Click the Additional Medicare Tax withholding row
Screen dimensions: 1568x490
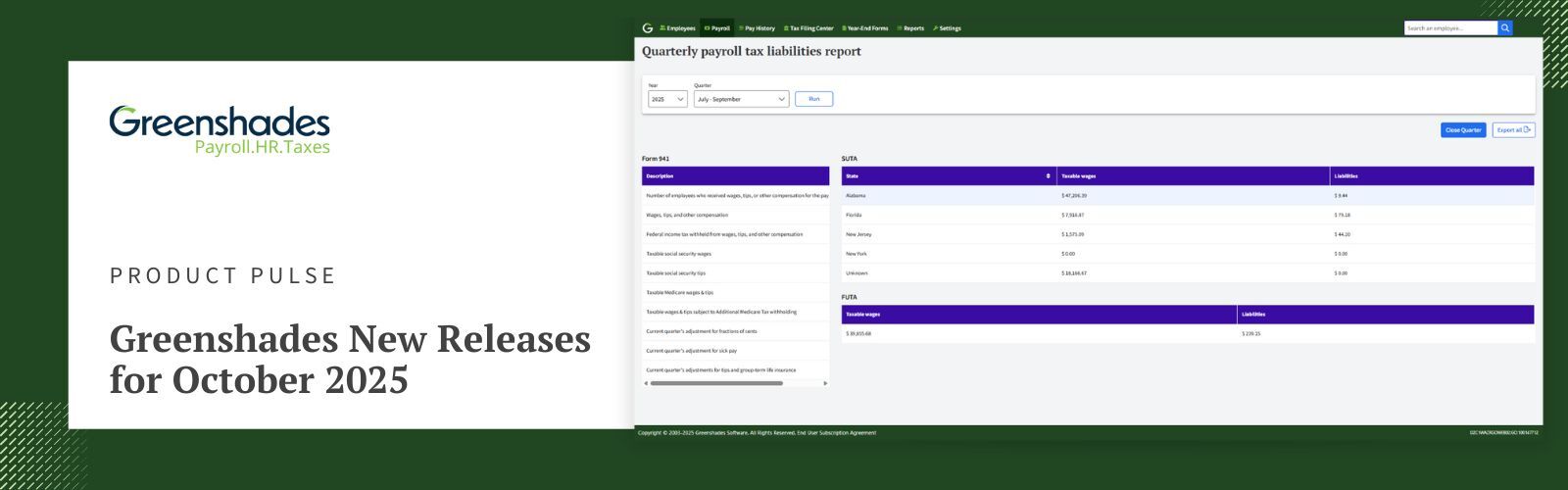[x=735, y=312]
